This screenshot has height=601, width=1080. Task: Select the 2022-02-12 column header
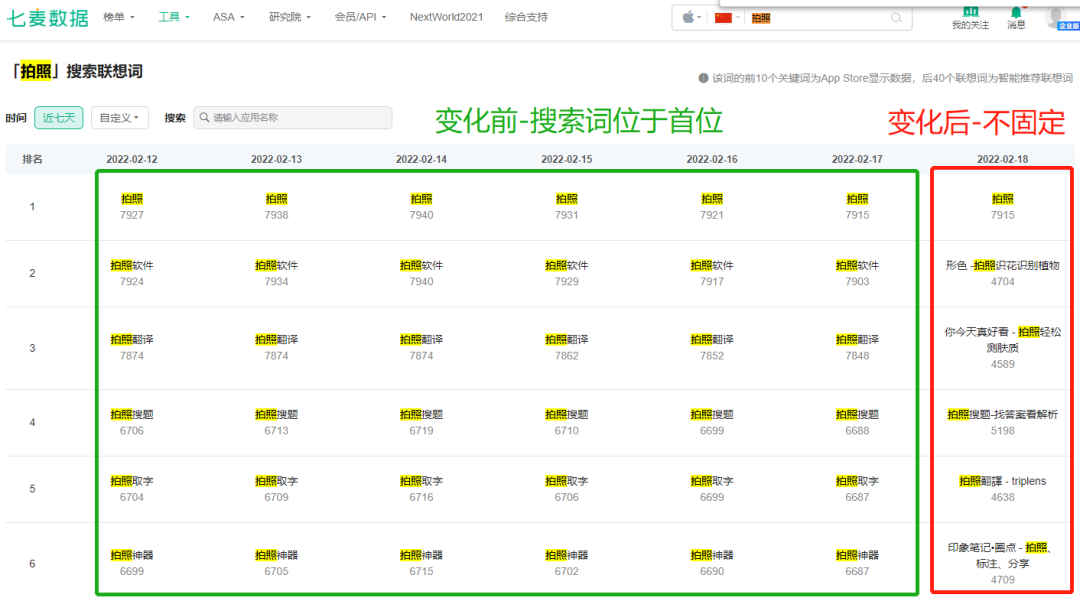pos(132,159)
